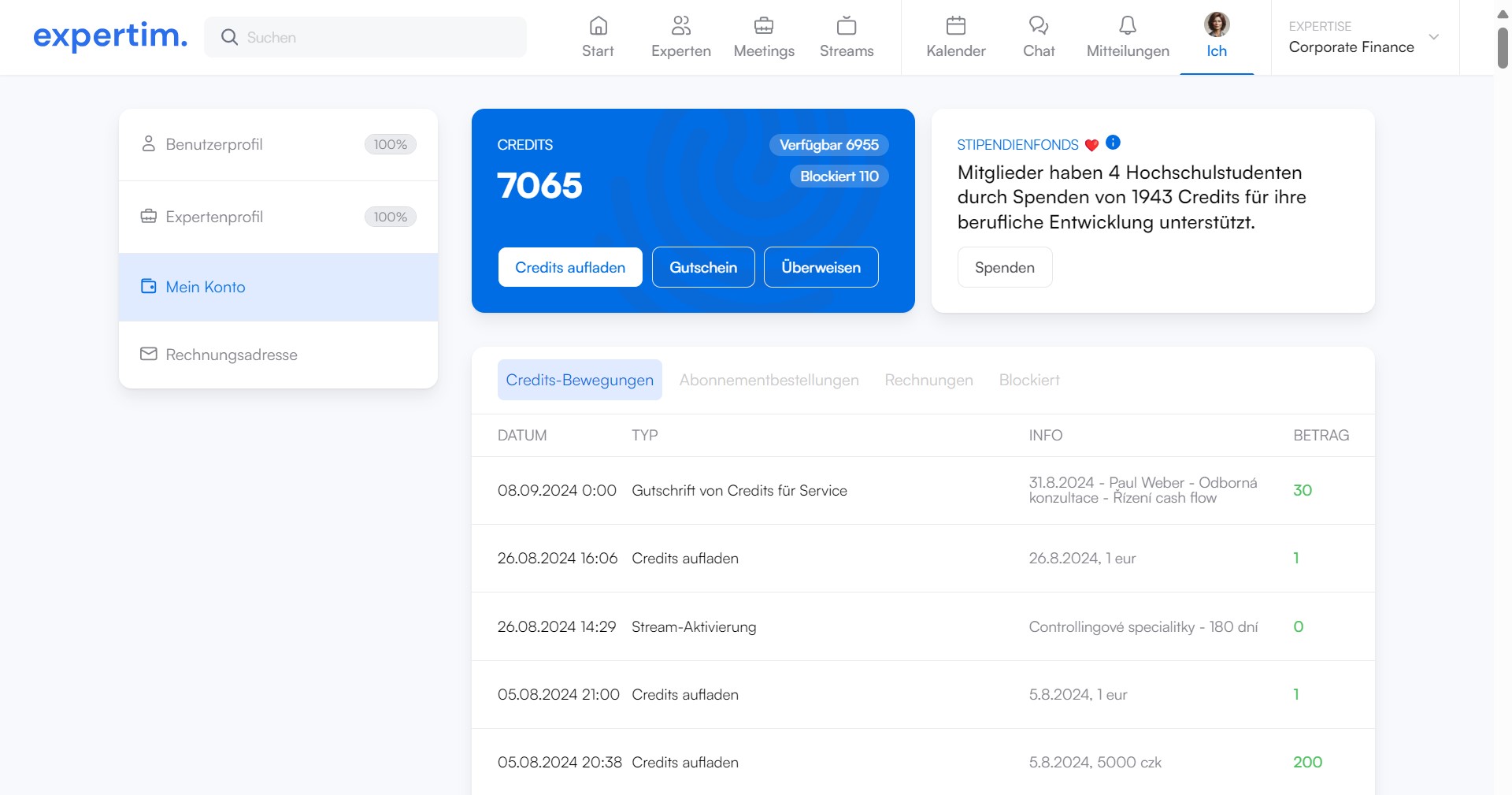This screenshot has width=1512, height=795.
Task: Open the Streams TV icon
Action: 847,26
